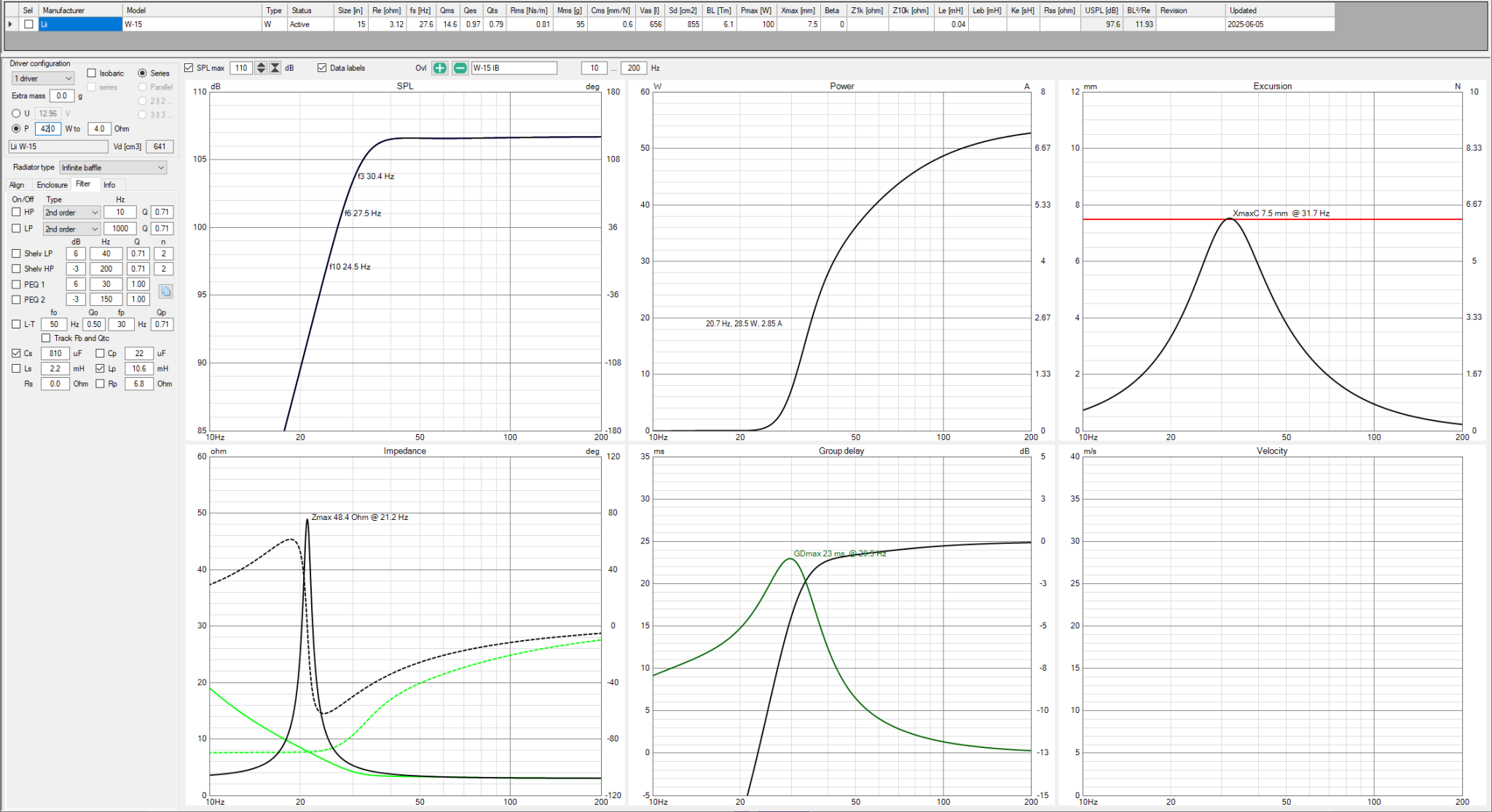Sort by the Model column header

click(192, 10)
